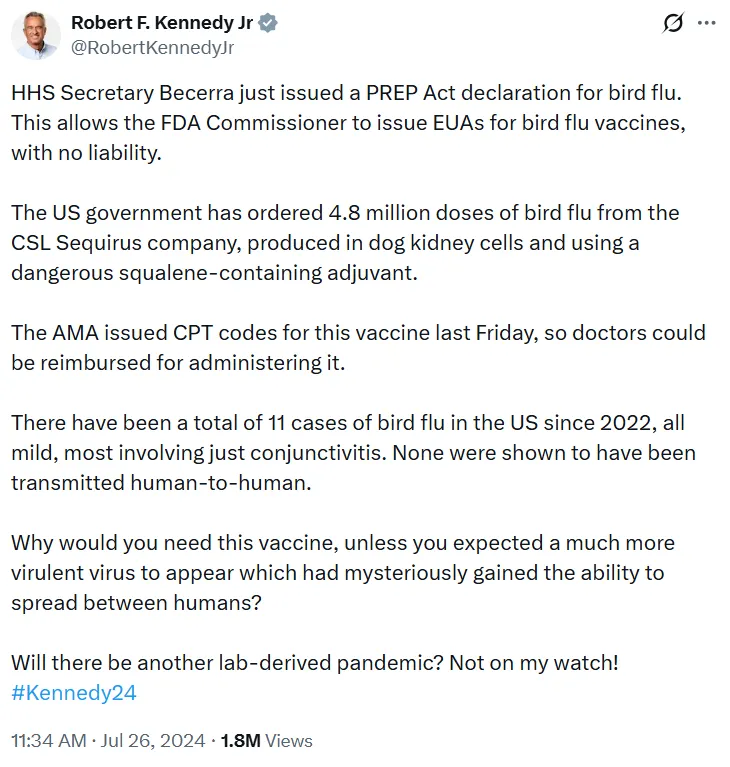
Task: Click the 'dangerous squalene-containing adjuvant' line
Action: [x=214, y=273]
